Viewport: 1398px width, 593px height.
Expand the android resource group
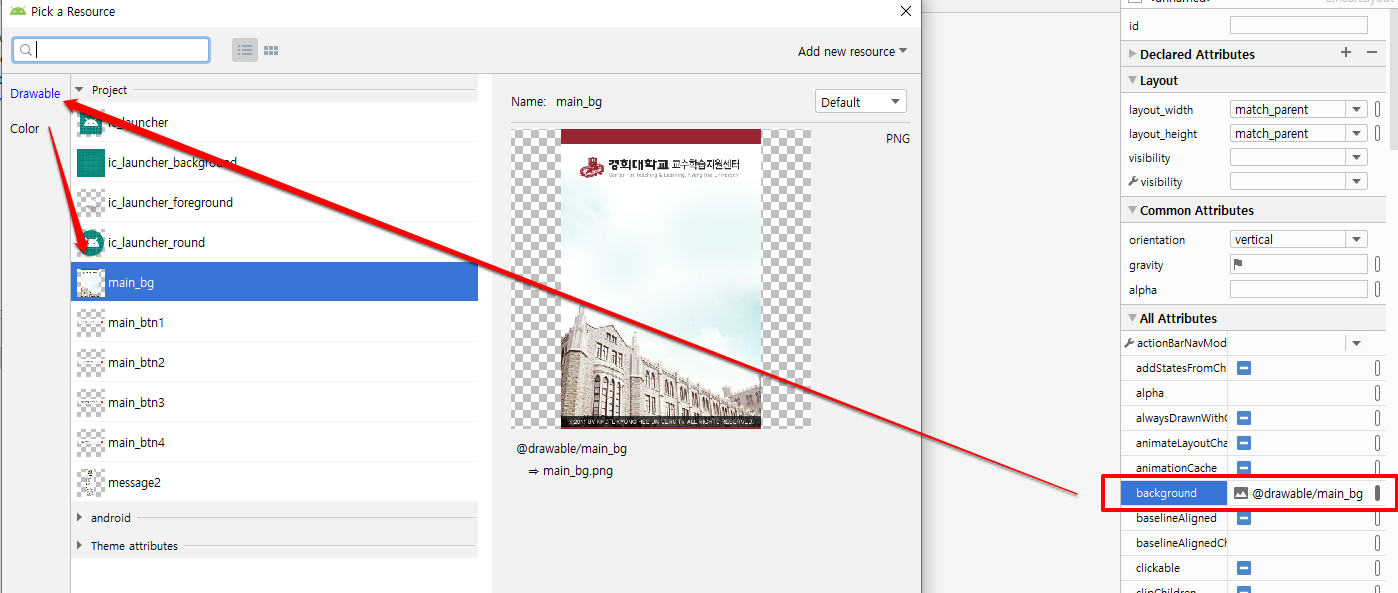[80, 518]
